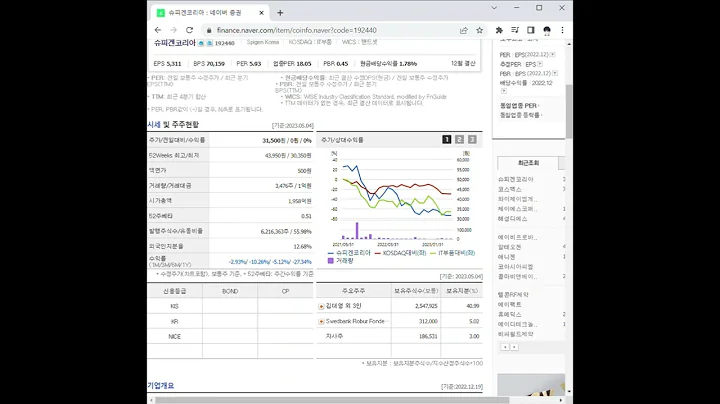The width and height of the screenshot is (720, 404).
Task: Bookmark this page with the star icon
Action: pos(479,30)
